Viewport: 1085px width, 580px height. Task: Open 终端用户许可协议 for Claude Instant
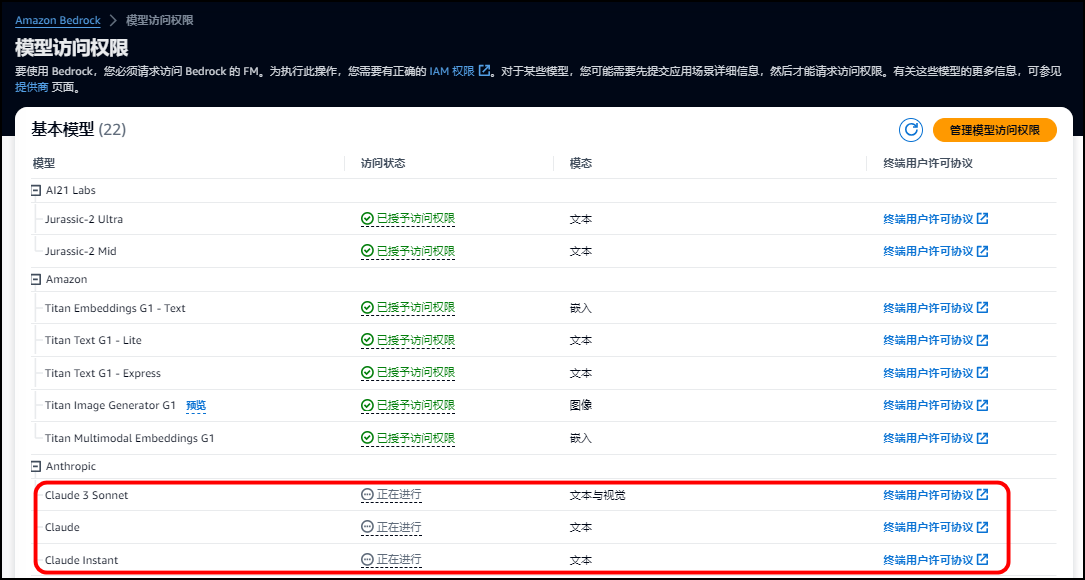click(936, 560)
